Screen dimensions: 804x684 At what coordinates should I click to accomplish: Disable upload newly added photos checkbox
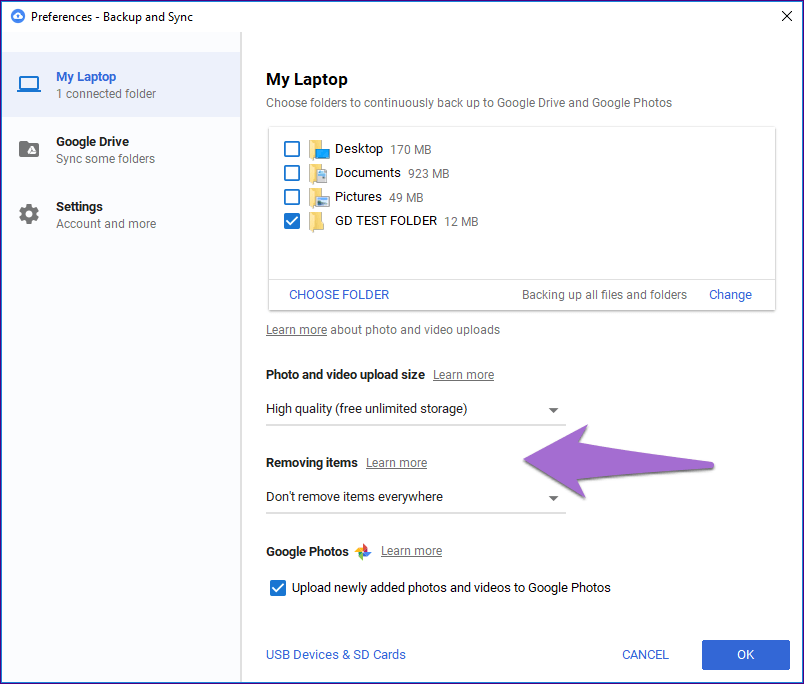pyautogui.click(x=278, y=588)
